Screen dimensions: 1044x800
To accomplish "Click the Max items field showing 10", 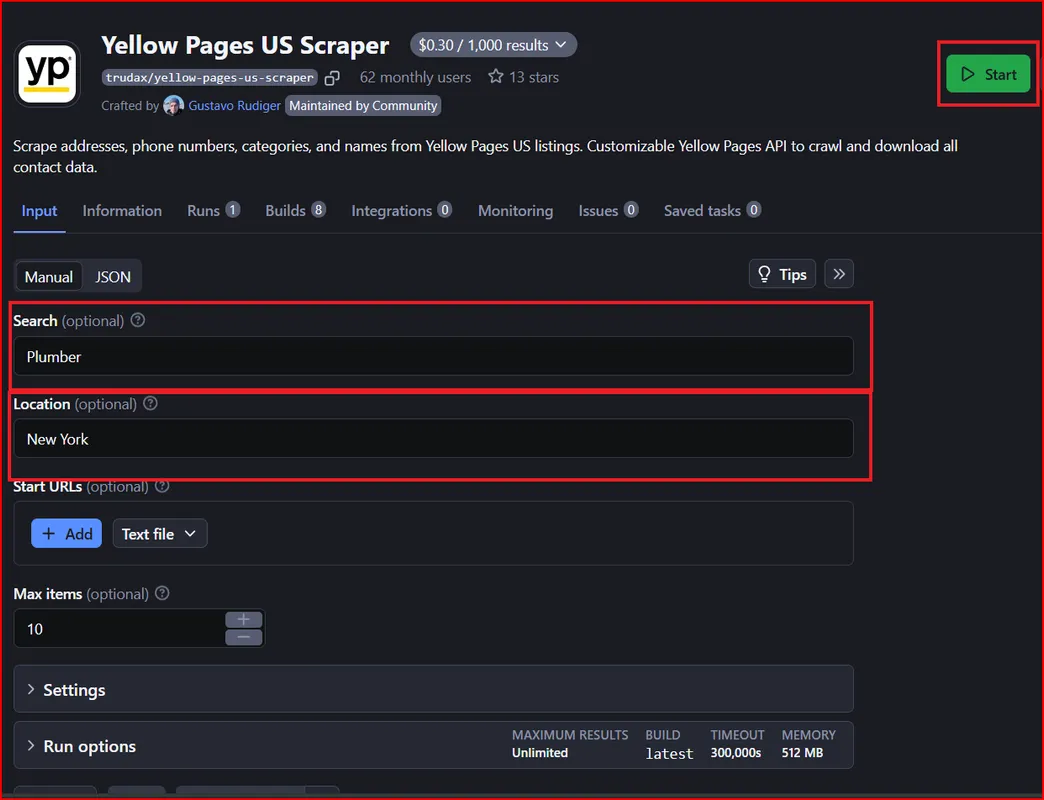I will click(120, 628).
